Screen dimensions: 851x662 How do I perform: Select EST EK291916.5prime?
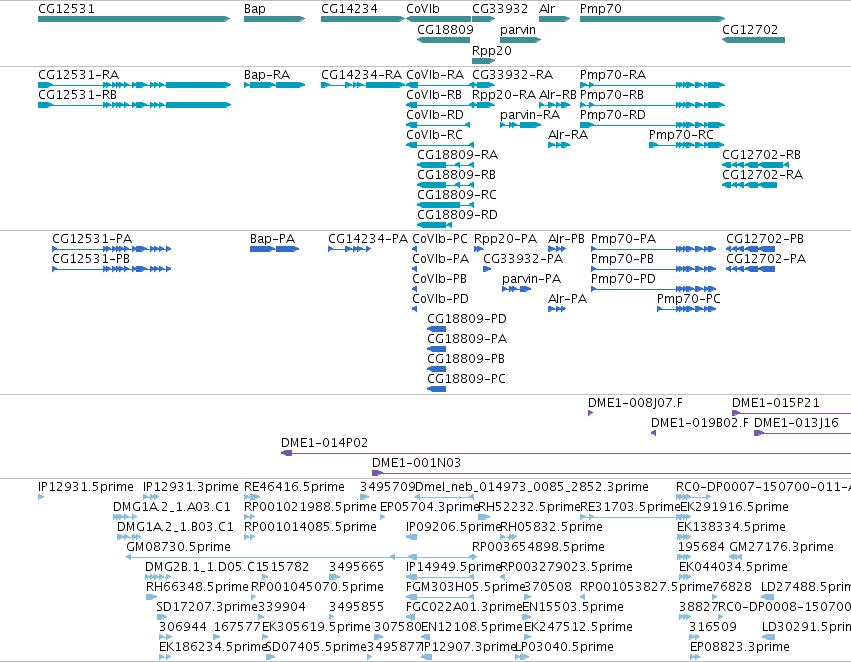tap(684, 517)
